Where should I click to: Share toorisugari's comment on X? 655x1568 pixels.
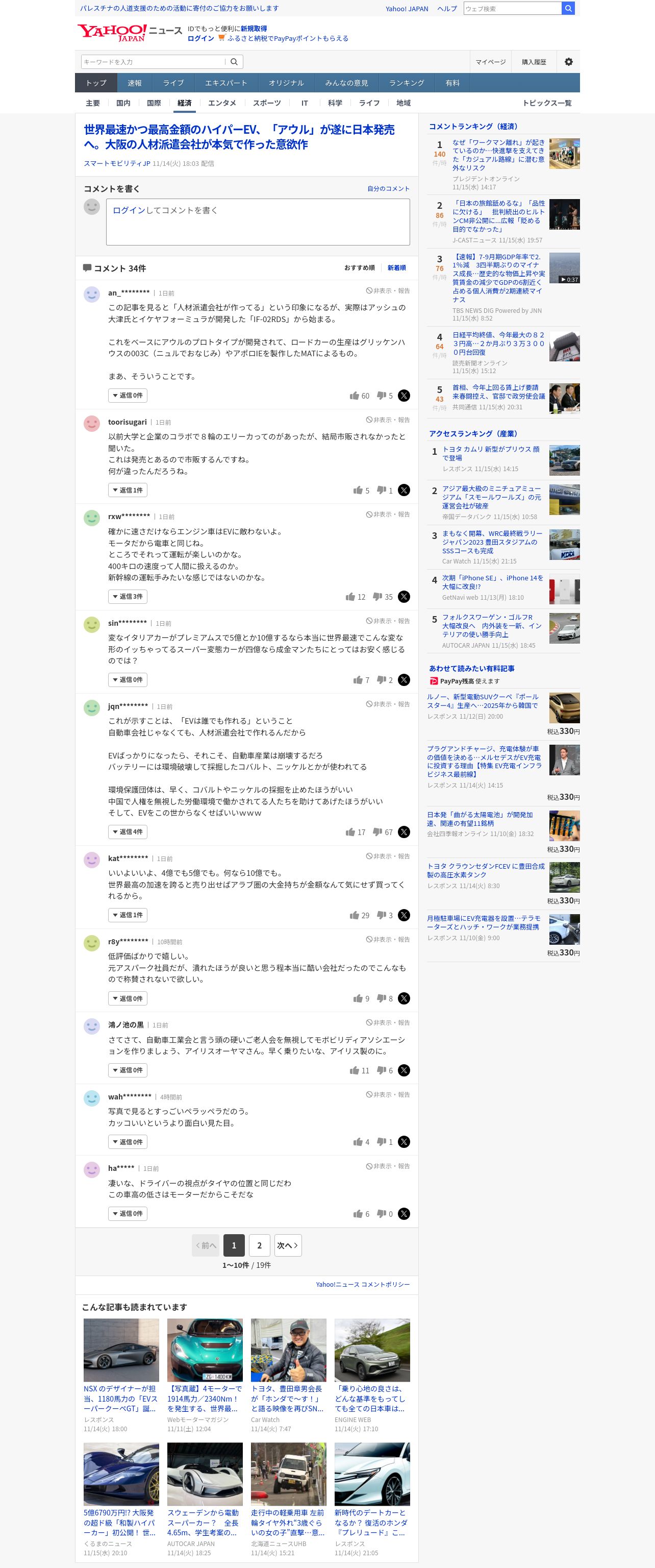(x=404, y=490)
